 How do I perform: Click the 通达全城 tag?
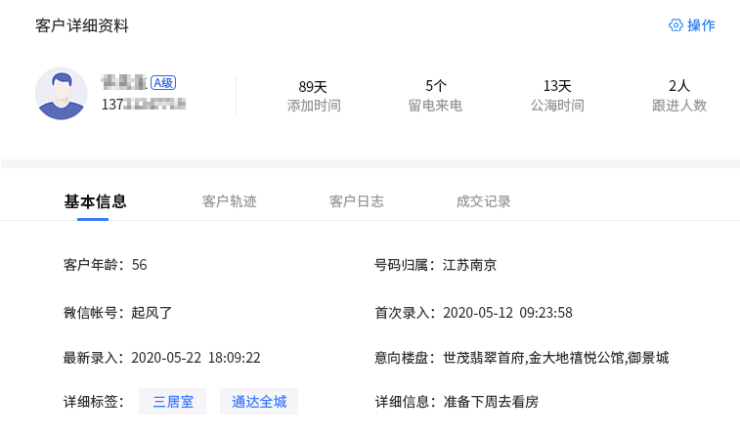tap(259, 402)
